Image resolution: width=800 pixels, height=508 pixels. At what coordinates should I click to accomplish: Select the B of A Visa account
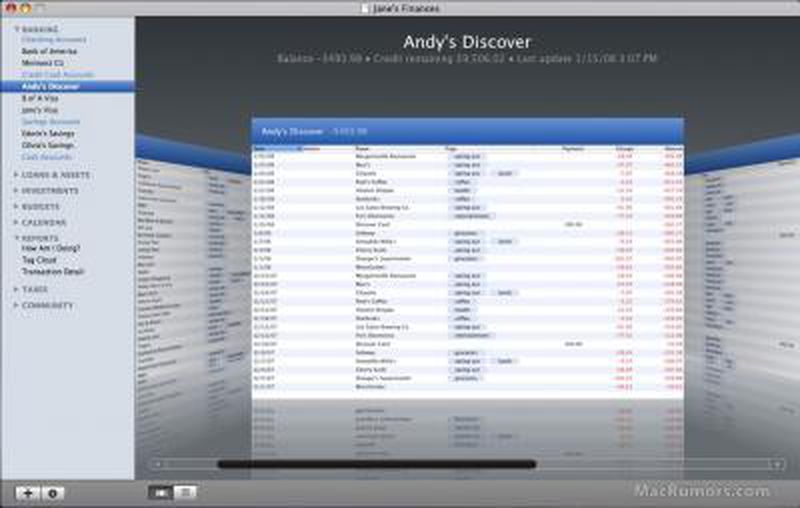click(40, 98)
